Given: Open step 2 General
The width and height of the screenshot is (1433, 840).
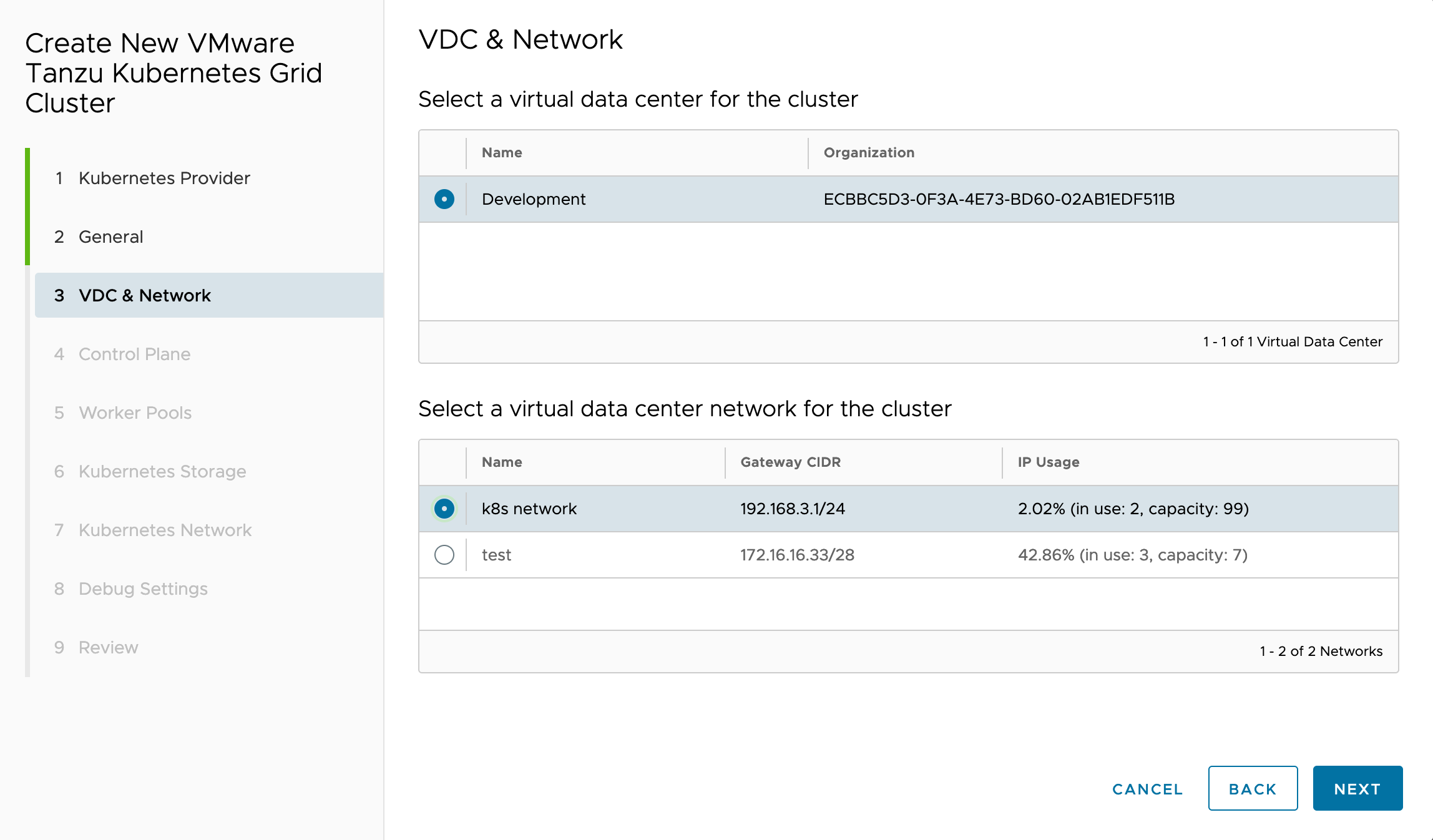Looking at the screenshot, I should 209,237.
